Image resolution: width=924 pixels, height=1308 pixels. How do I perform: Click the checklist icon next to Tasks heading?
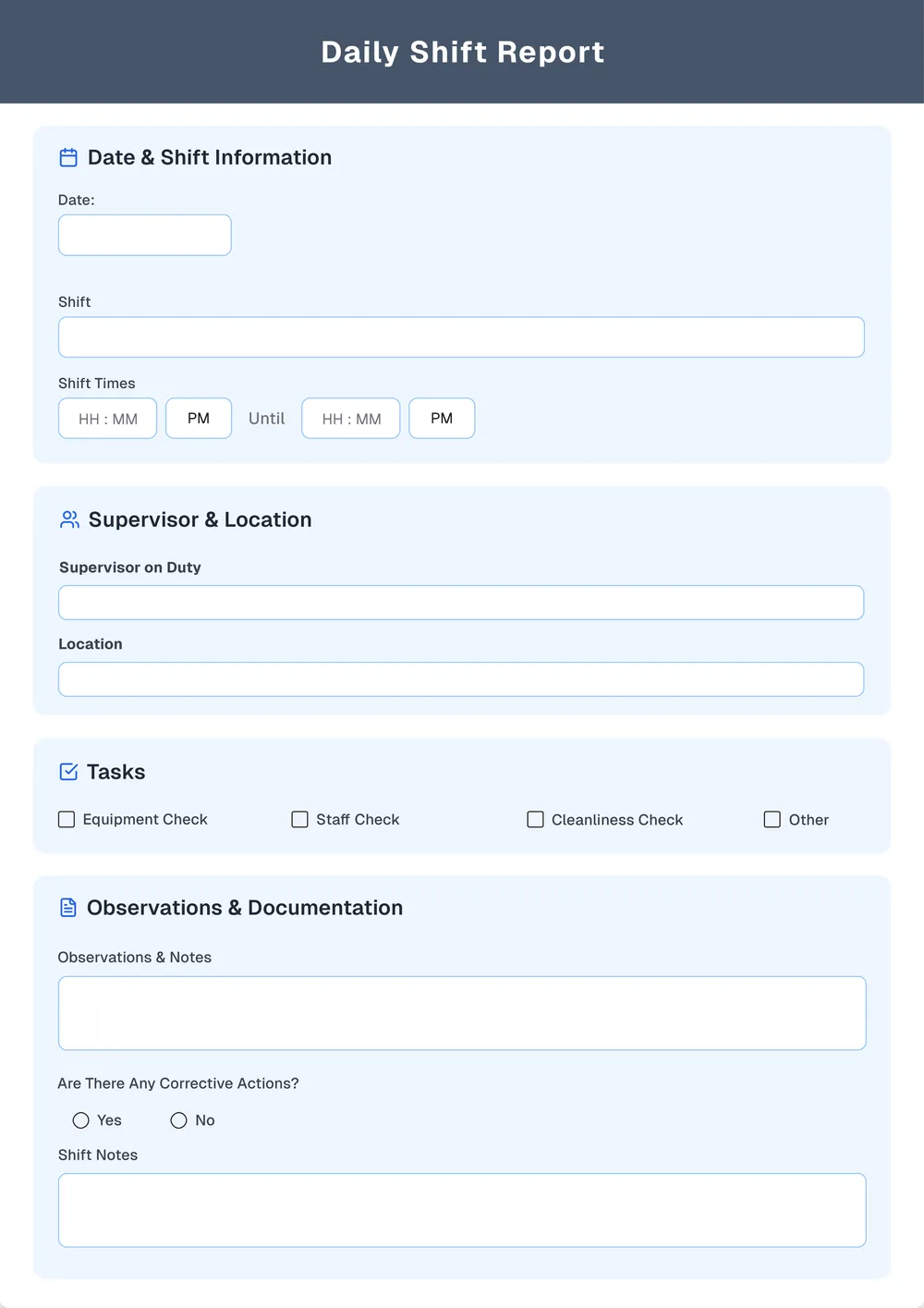tap(68, 771)
